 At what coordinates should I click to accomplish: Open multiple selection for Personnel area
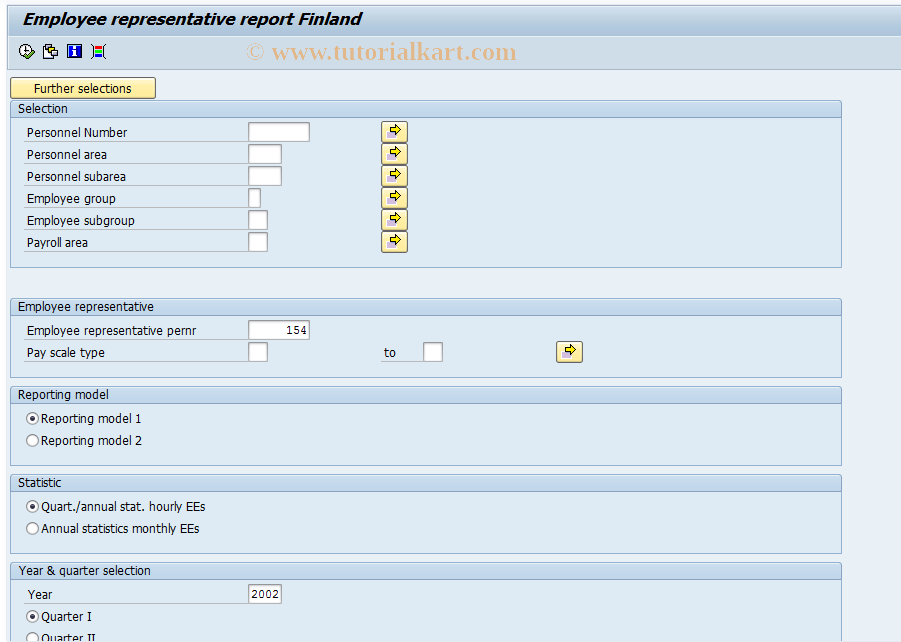394,153
